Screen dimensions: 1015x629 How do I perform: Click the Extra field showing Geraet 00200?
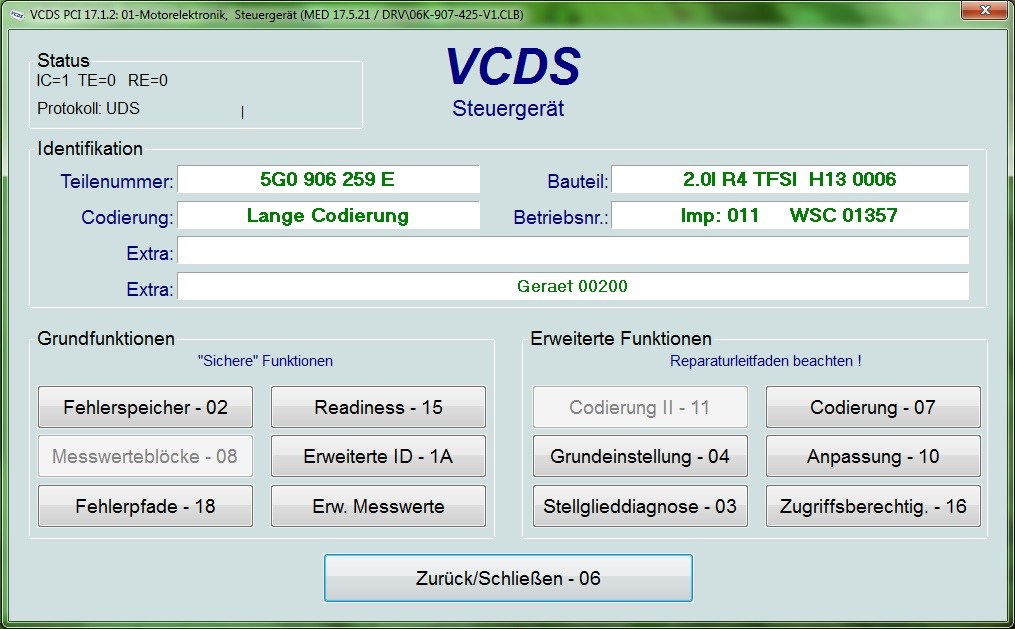(572, 287)
